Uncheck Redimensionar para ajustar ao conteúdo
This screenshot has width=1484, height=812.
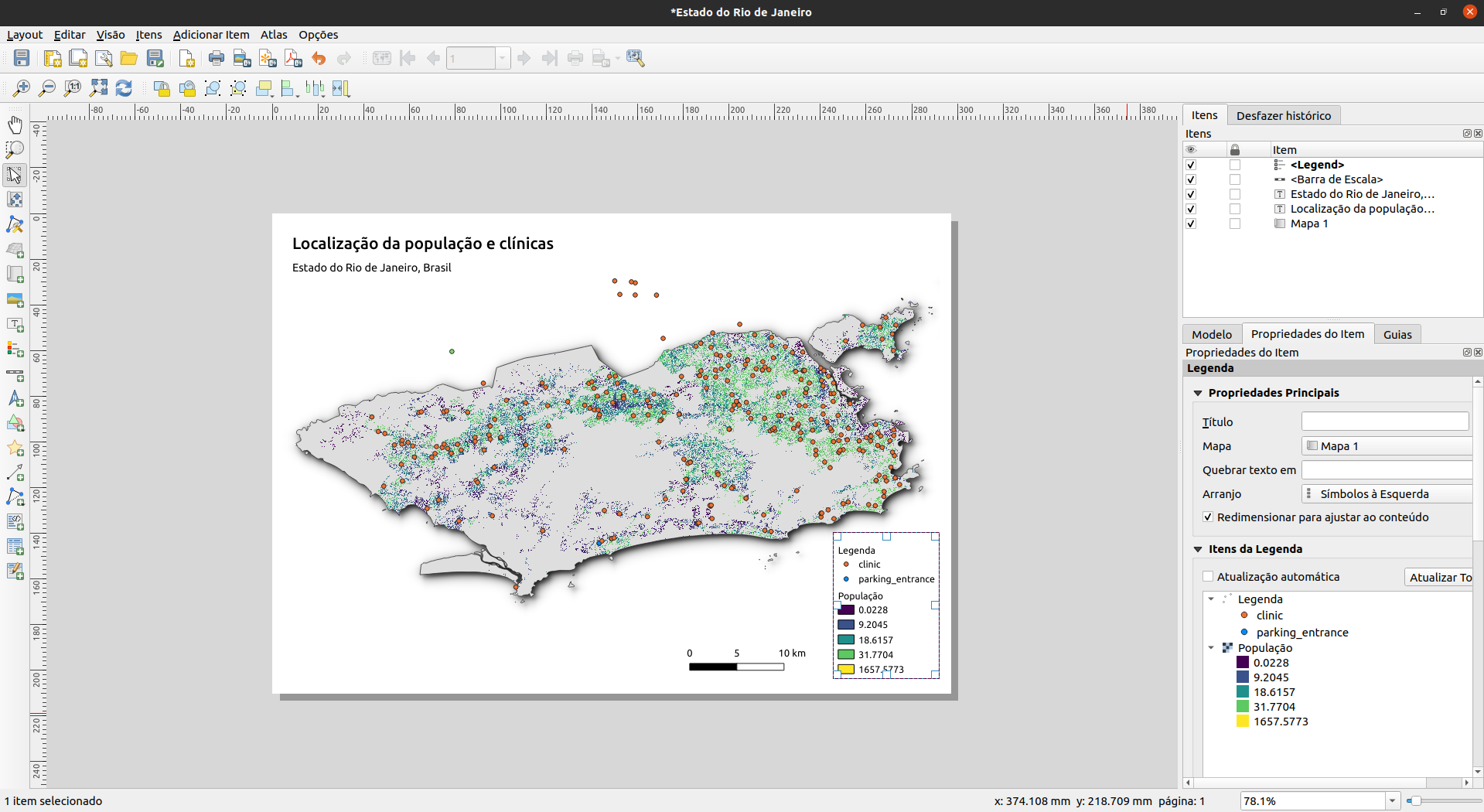(x=1208, y=517)
